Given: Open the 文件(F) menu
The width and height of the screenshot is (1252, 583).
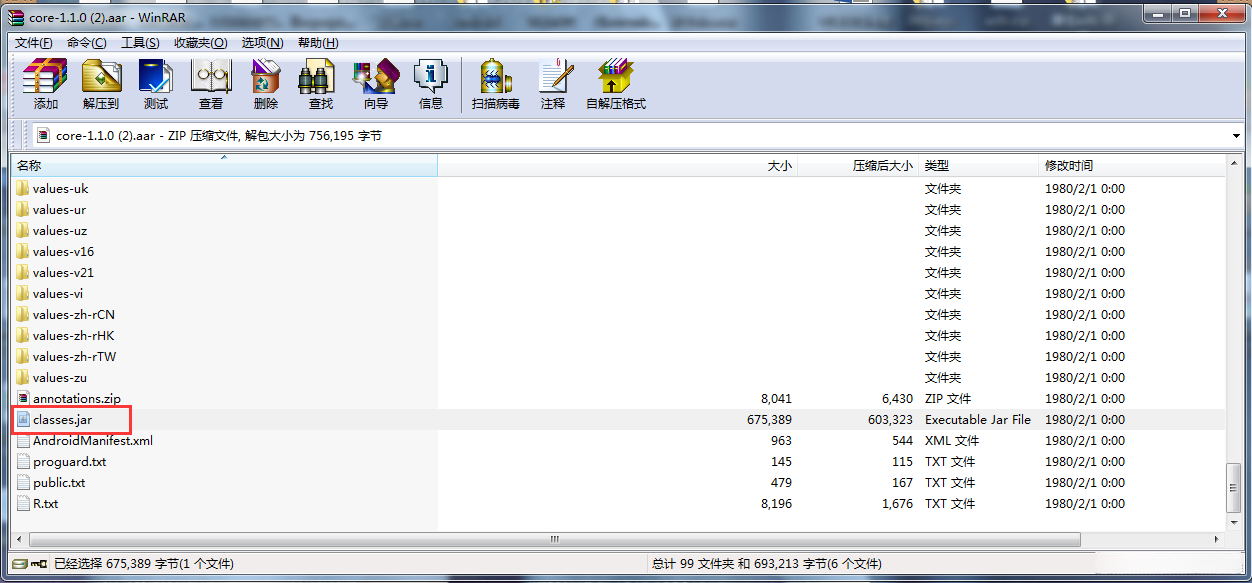Looking at the screenshot, I should point(34,43).
